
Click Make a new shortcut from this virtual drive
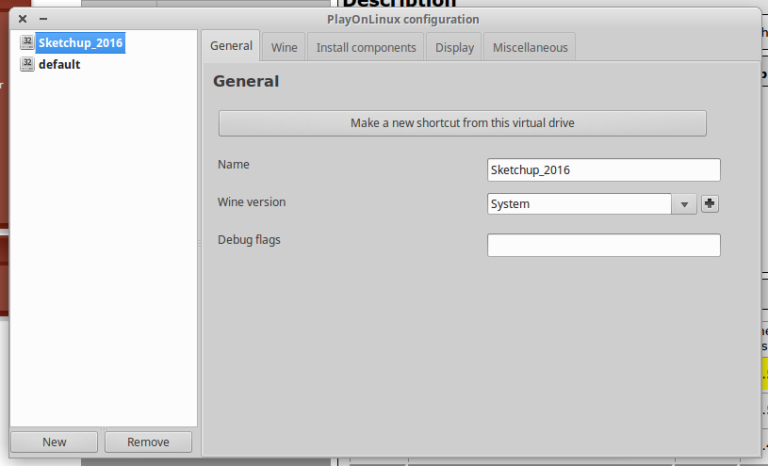462,123
